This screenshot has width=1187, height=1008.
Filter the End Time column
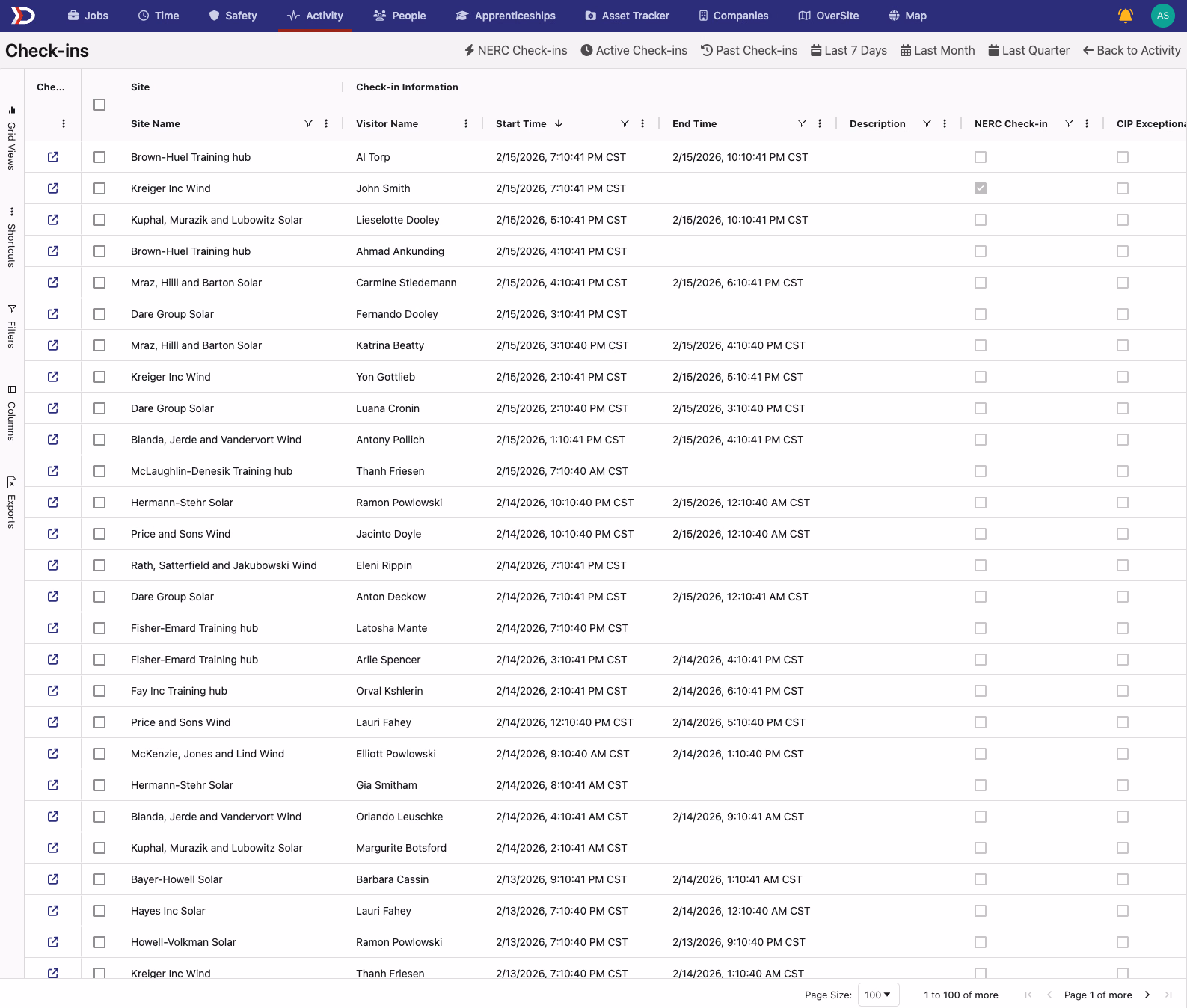tap(802, 123)
